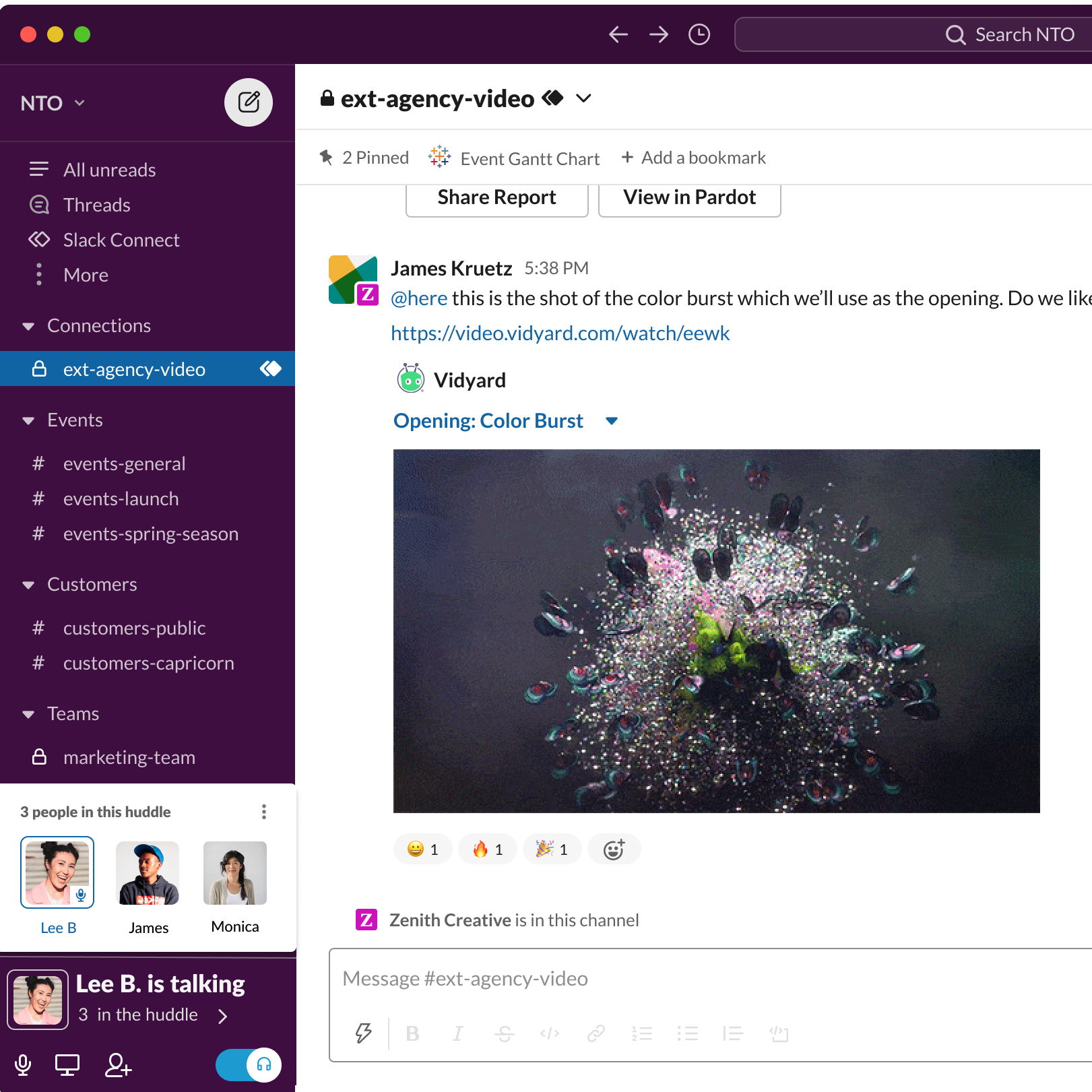Open the NTO workspace dropdown menu
The image size is (1092, 1092).
click(53, 103)
